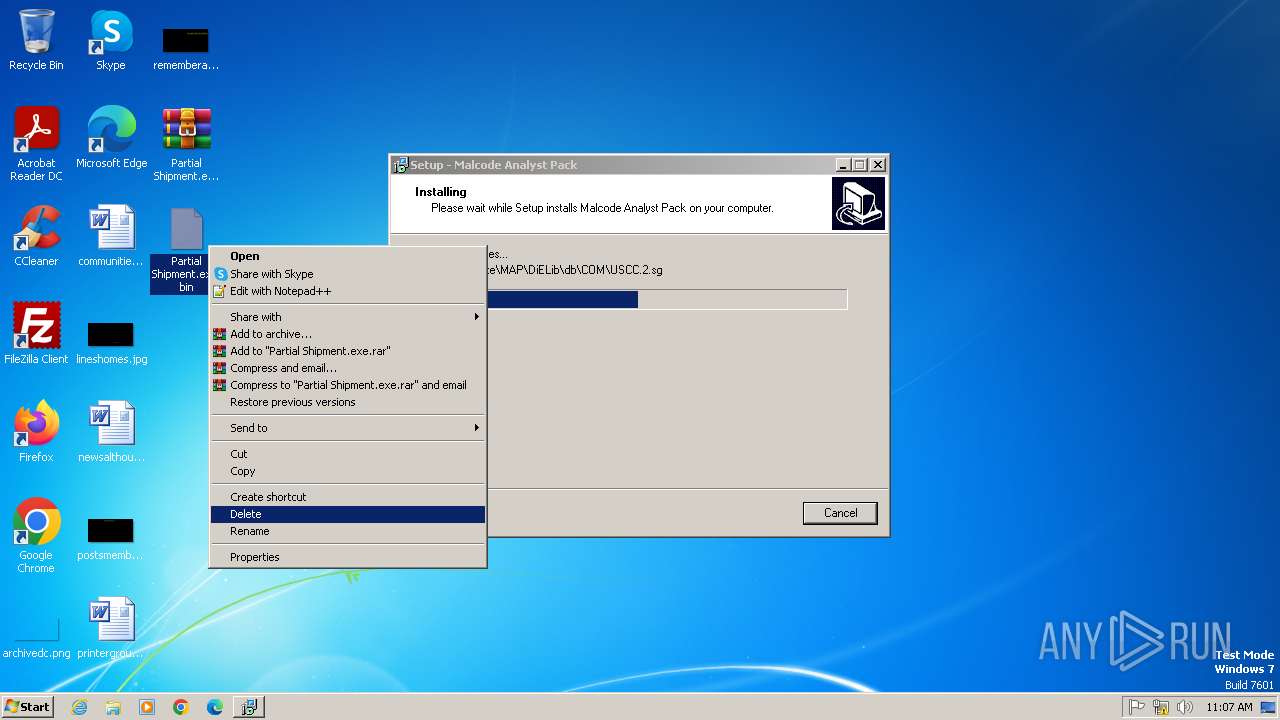Open File Explorer from taskbar
This screenshot has width=1280, height=720.
click(113, 707)
